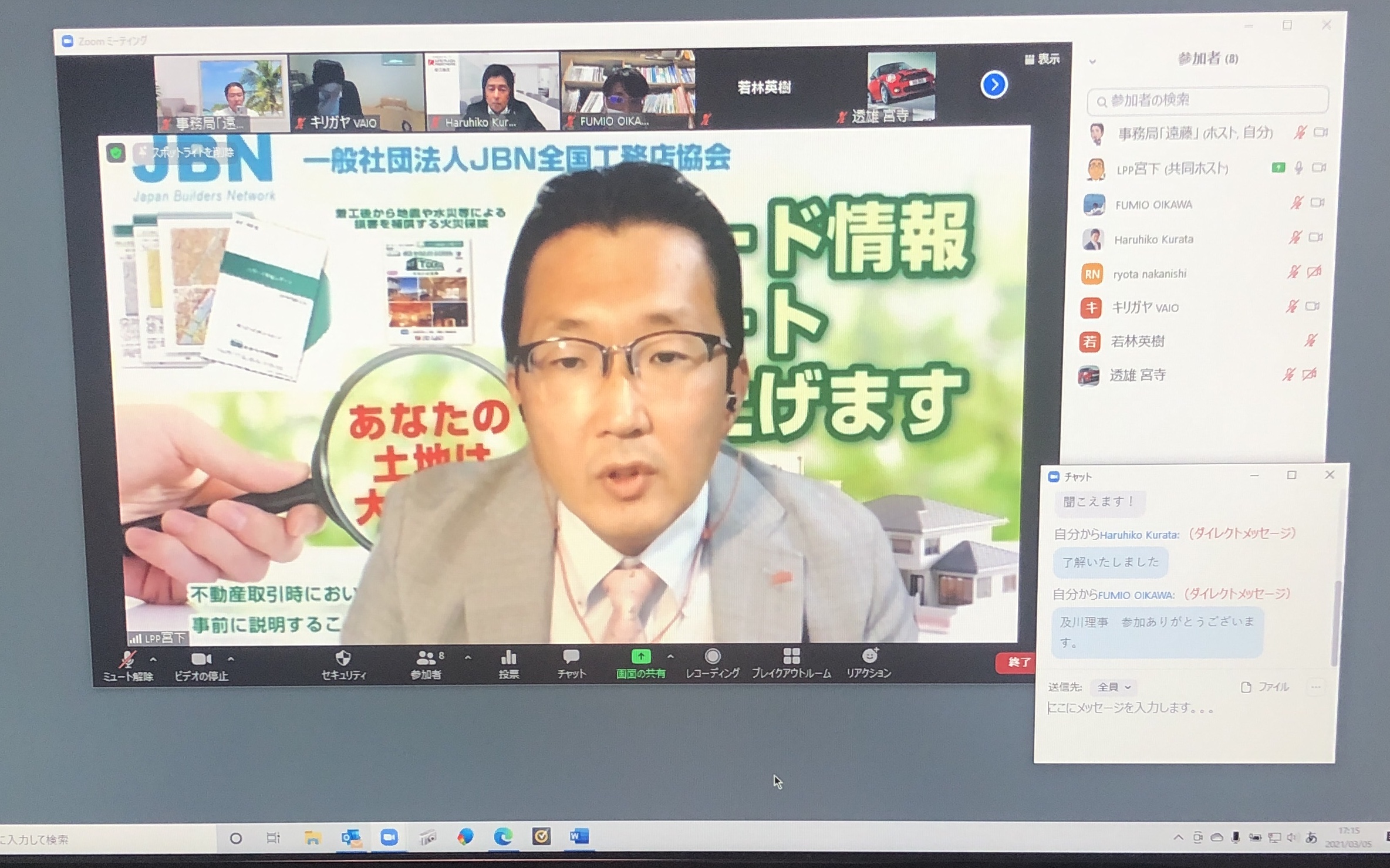1390x868 pixels.
Task: Select Haruhiko Kurata video thumbnail
Action: pos(492,91)
